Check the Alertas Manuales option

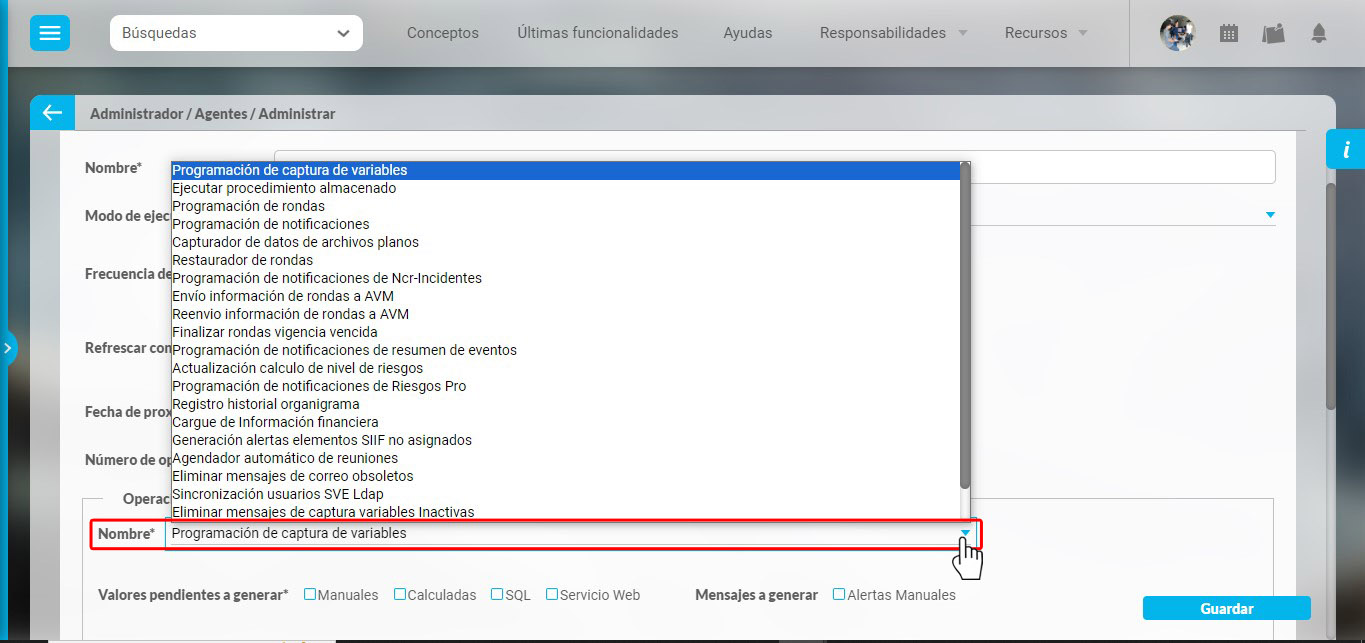(839, 594)
